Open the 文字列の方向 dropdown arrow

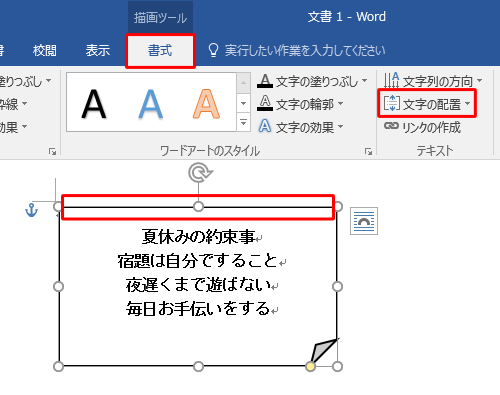tap(479, 80)
